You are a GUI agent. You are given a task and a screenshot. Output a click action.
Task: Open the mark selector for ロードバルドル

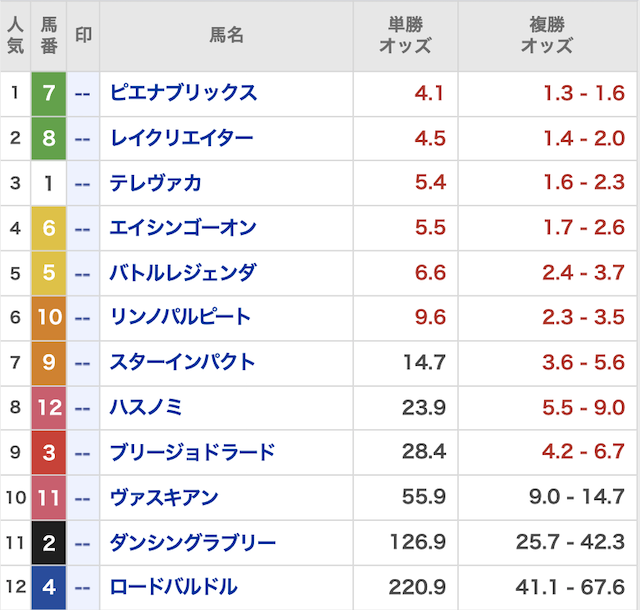[83, 587]
